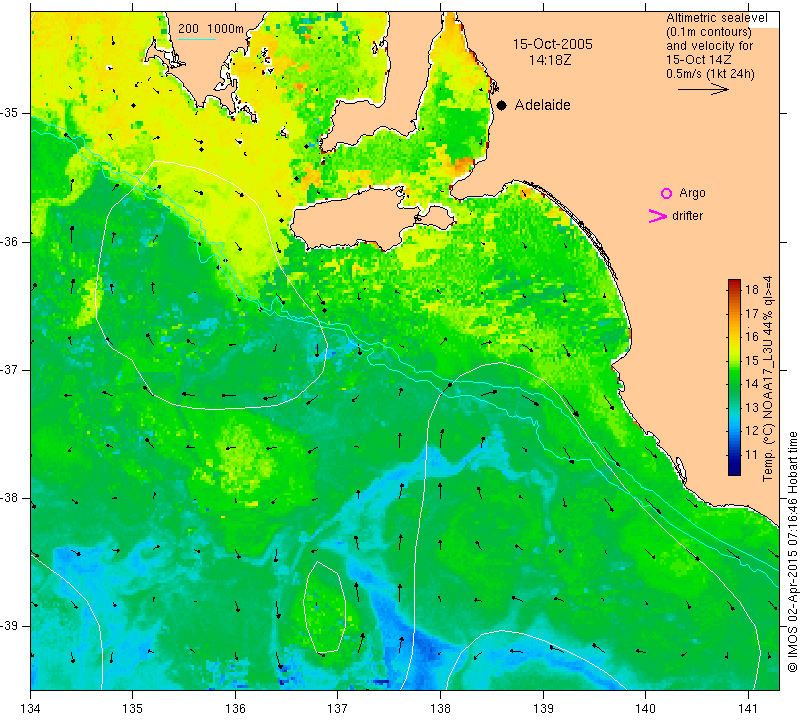This screenshot has width=800, height=720.
Task: Click the '15-Oct-2005' date text
Action: [553, 44]
